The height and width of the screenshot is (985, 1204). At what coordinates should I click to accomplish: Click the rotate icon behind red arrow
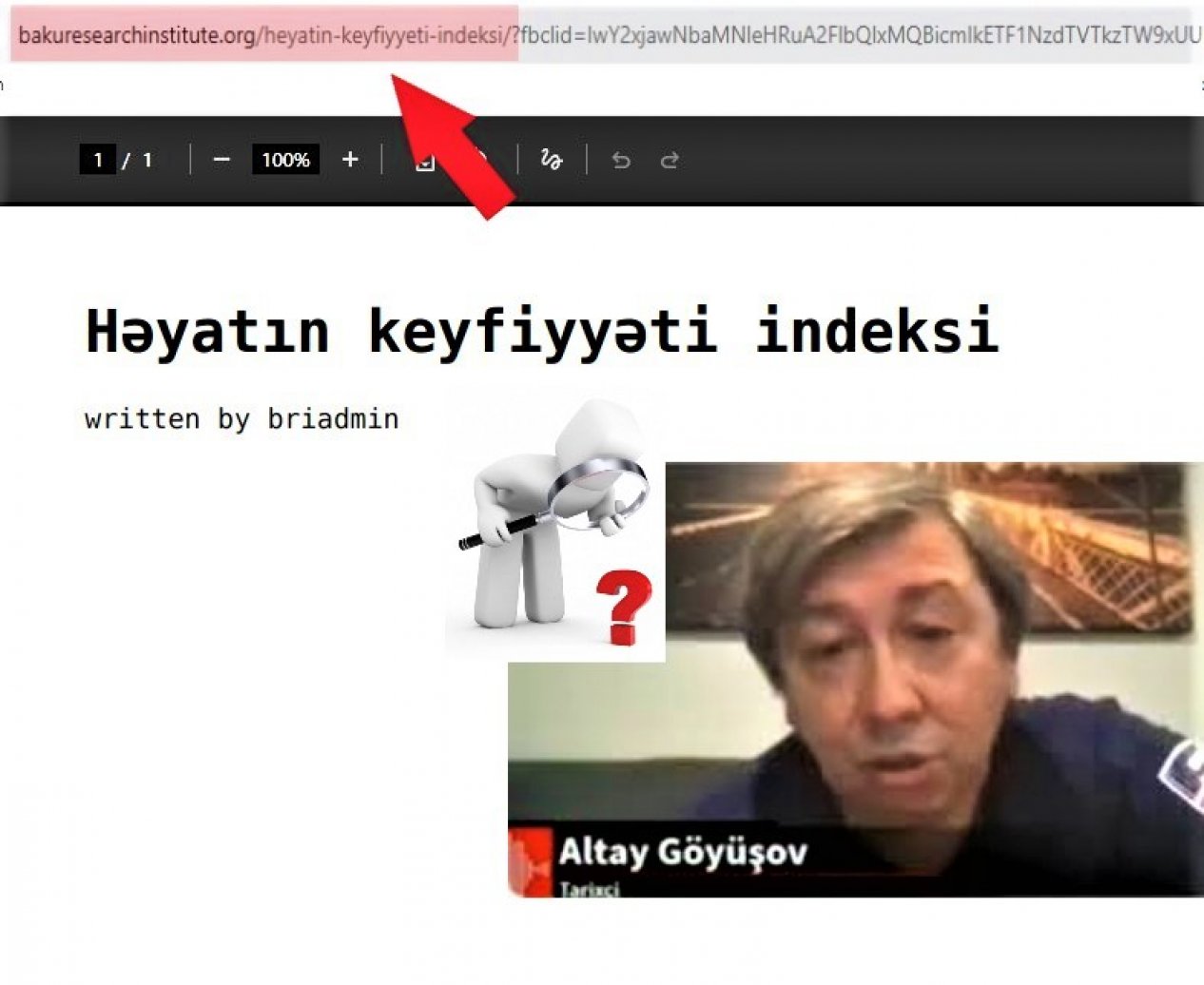point(482,158)
